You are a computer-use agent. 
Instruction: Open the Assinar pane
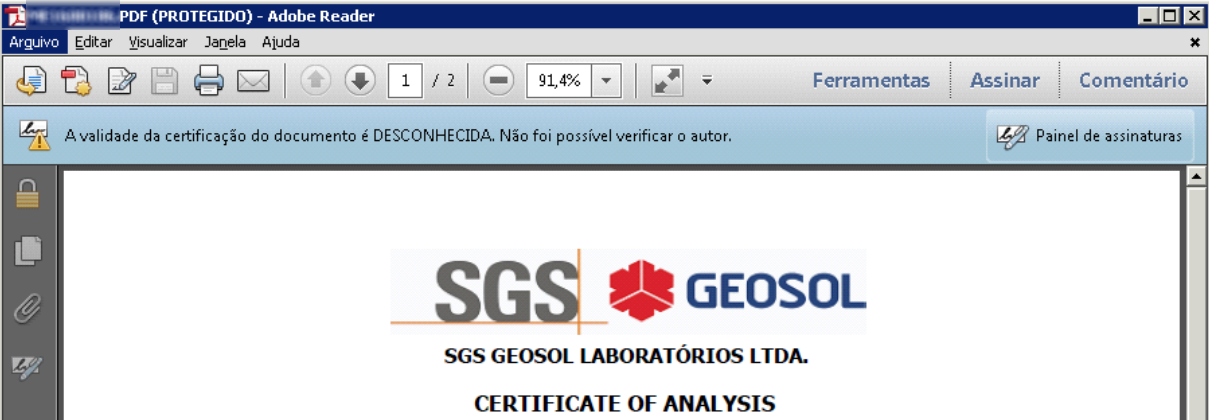(1004, 81)
